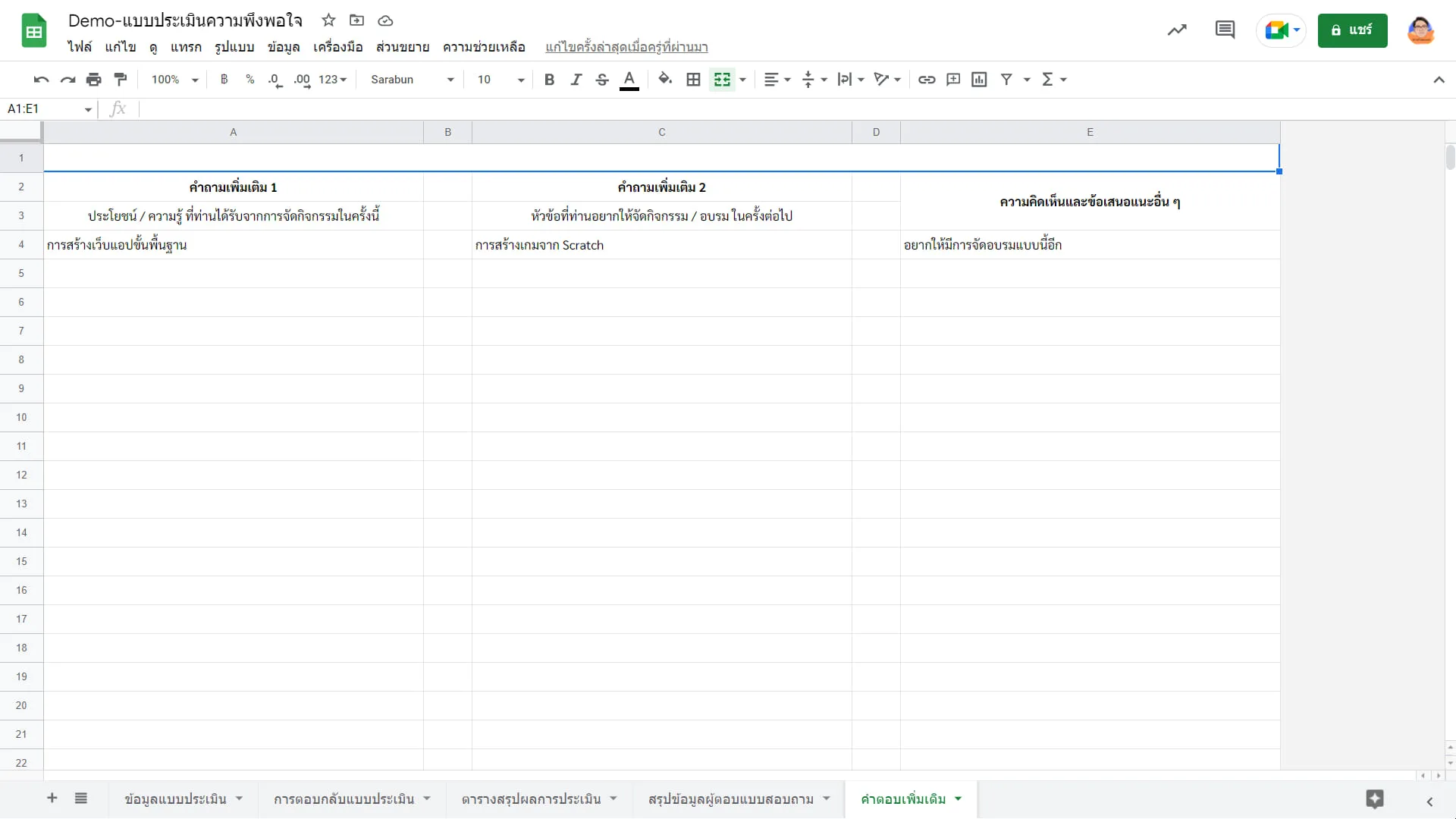Click the formula bar input field

(796, 108)
